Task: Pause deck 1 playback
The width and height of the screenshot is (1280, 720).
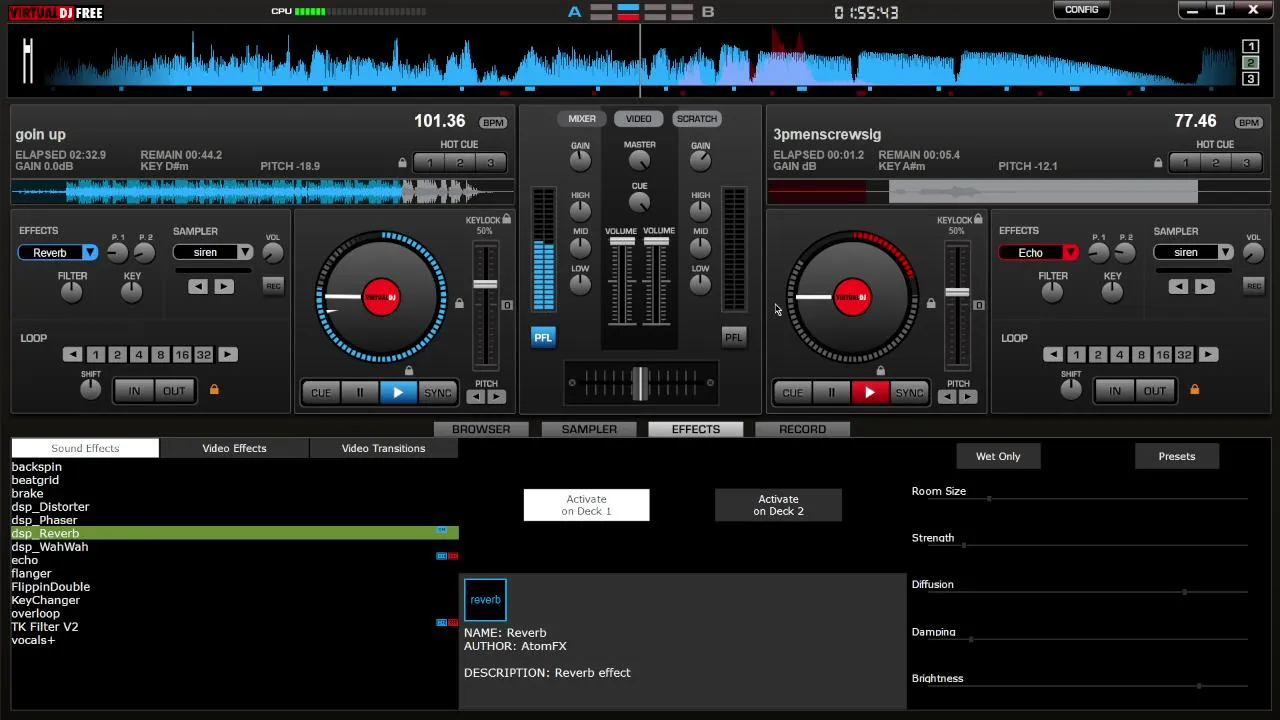Action: [360, 393]
